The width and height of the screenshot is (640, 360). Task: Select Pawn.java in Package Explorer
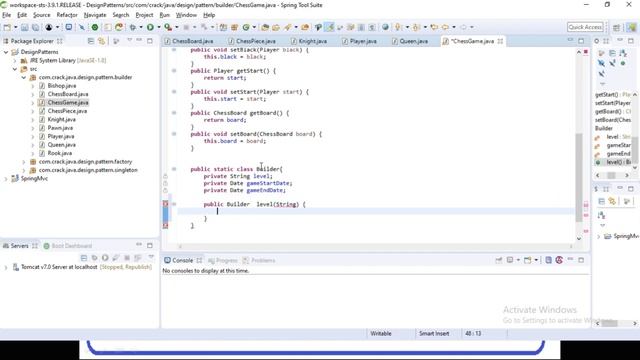point(60,128)
